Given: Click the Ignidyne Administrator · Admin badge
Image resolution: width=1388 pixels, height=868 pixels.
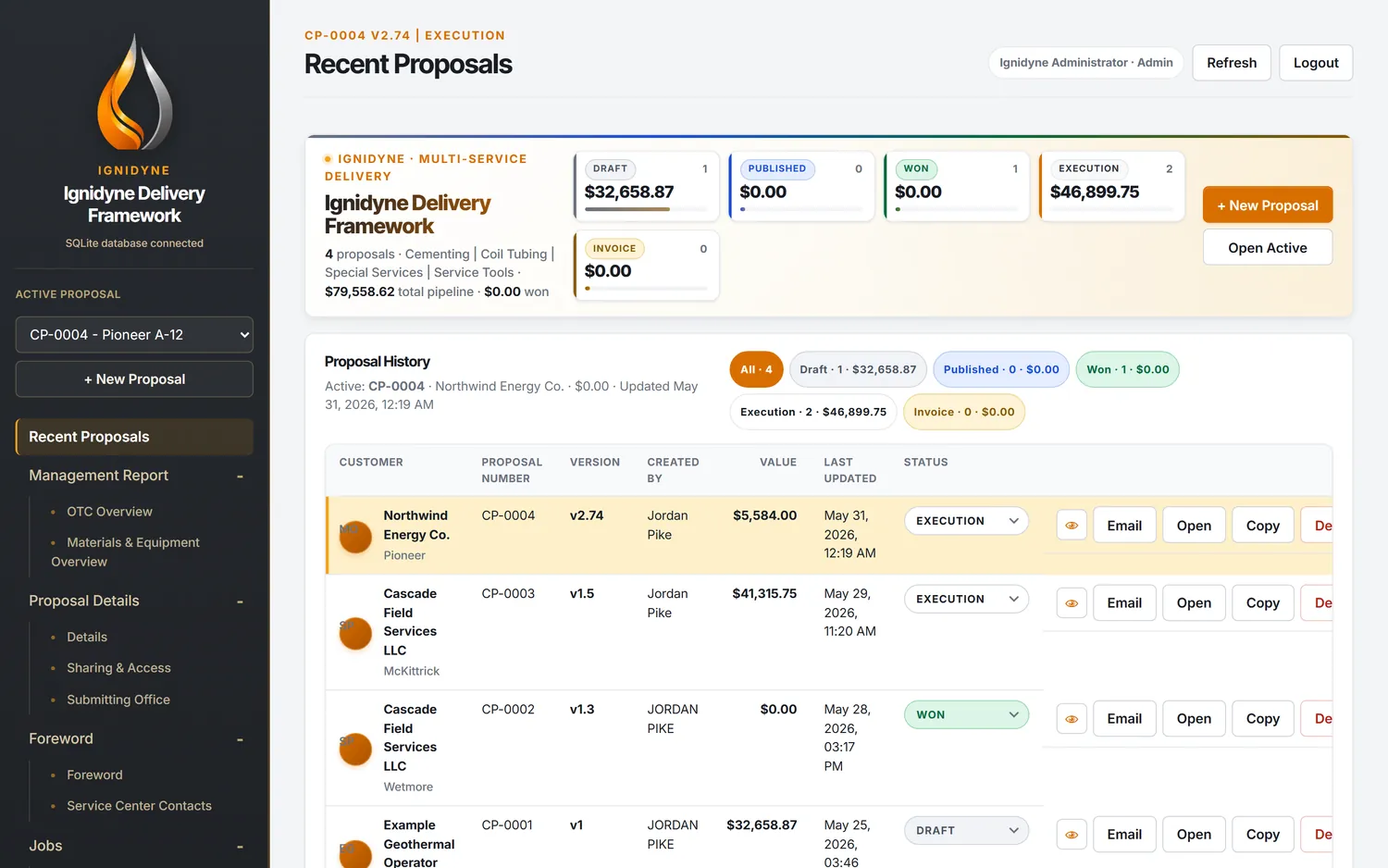Looking at the screenshot, I should pyautogui.click(x=1086, y=63).
